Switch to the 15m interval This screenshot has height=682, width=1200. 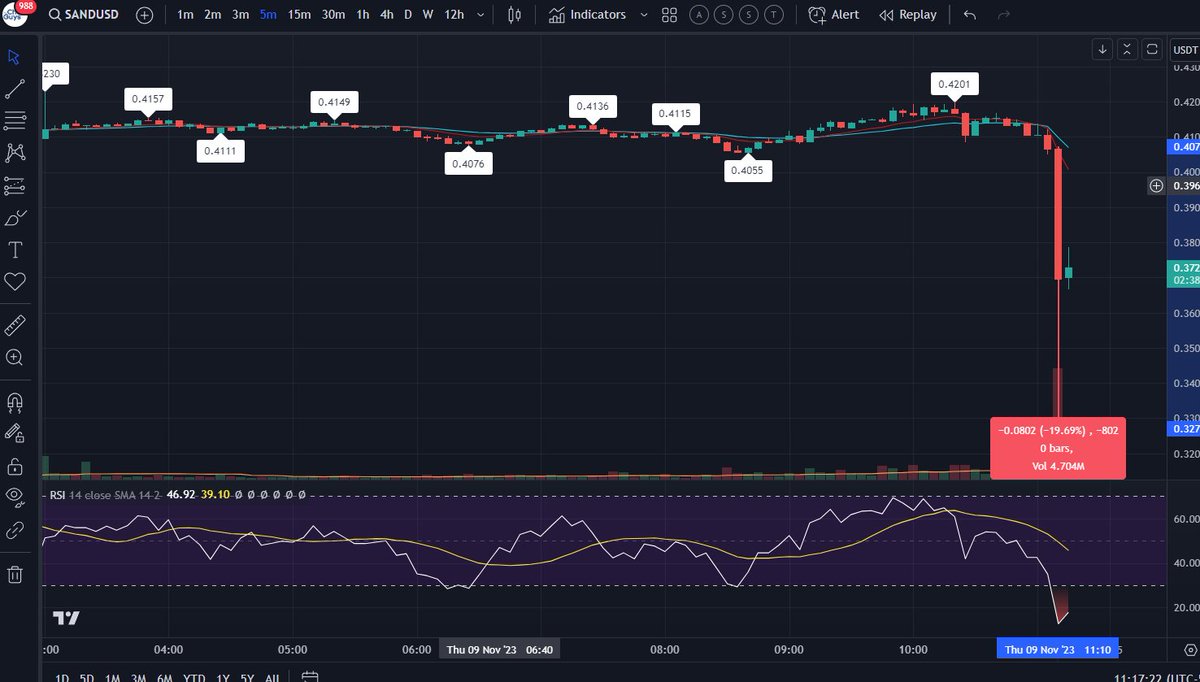coord(299,14)
